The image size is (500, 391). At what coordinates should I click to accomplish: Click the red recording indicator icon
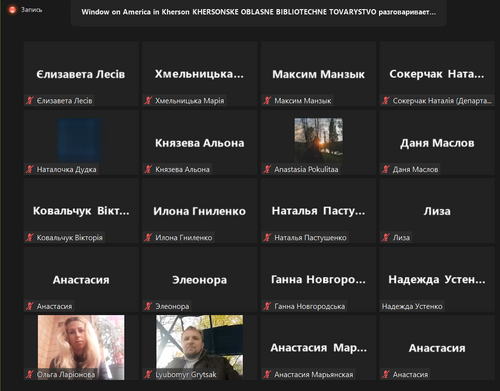[x=13, y=10]
